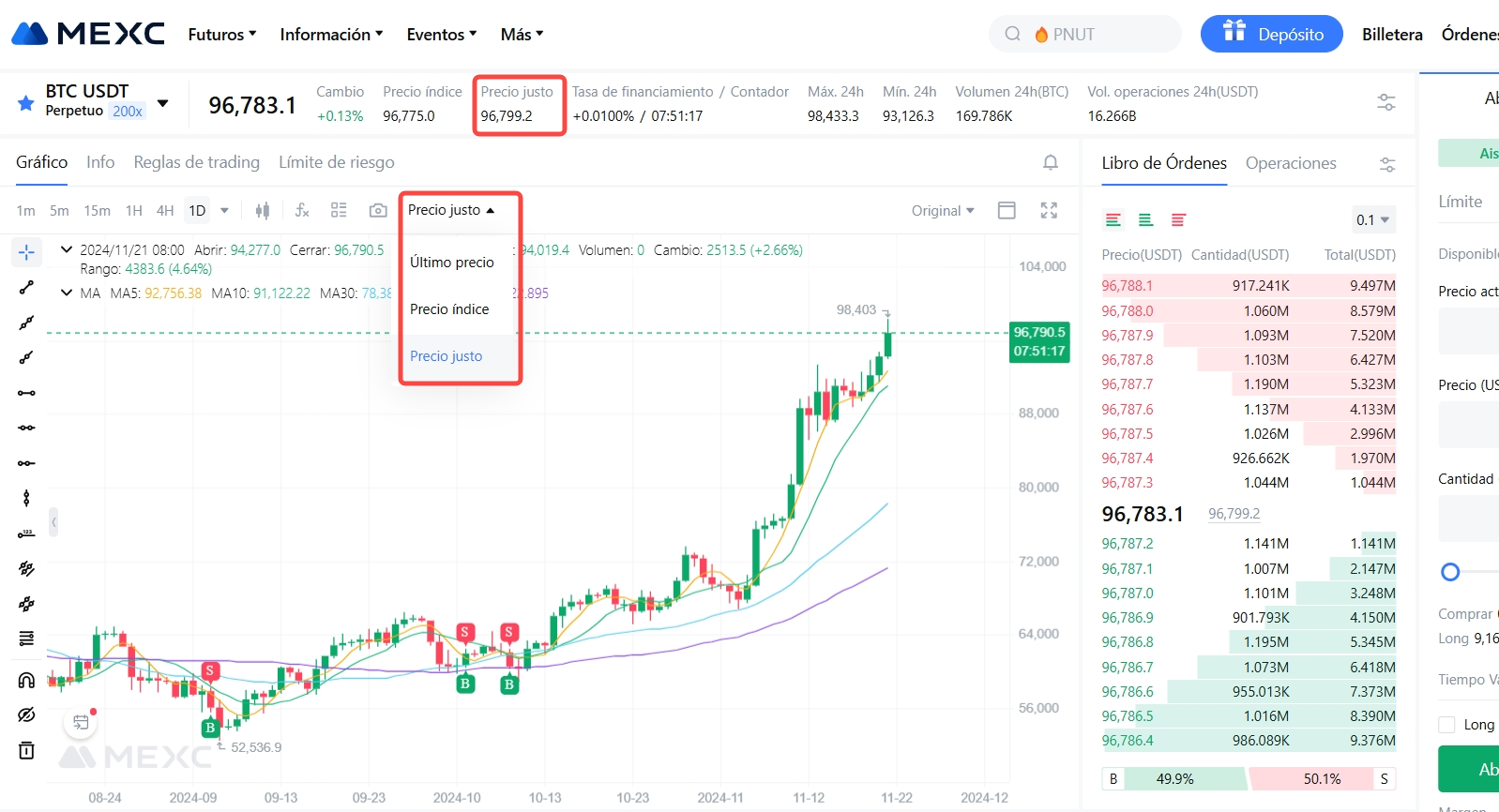Image resolution: width=1499 pixels, height=812 pixels.
Task: Open the chart layout grid-list icon
Action: pyautogui.click(x=339, y=210)
